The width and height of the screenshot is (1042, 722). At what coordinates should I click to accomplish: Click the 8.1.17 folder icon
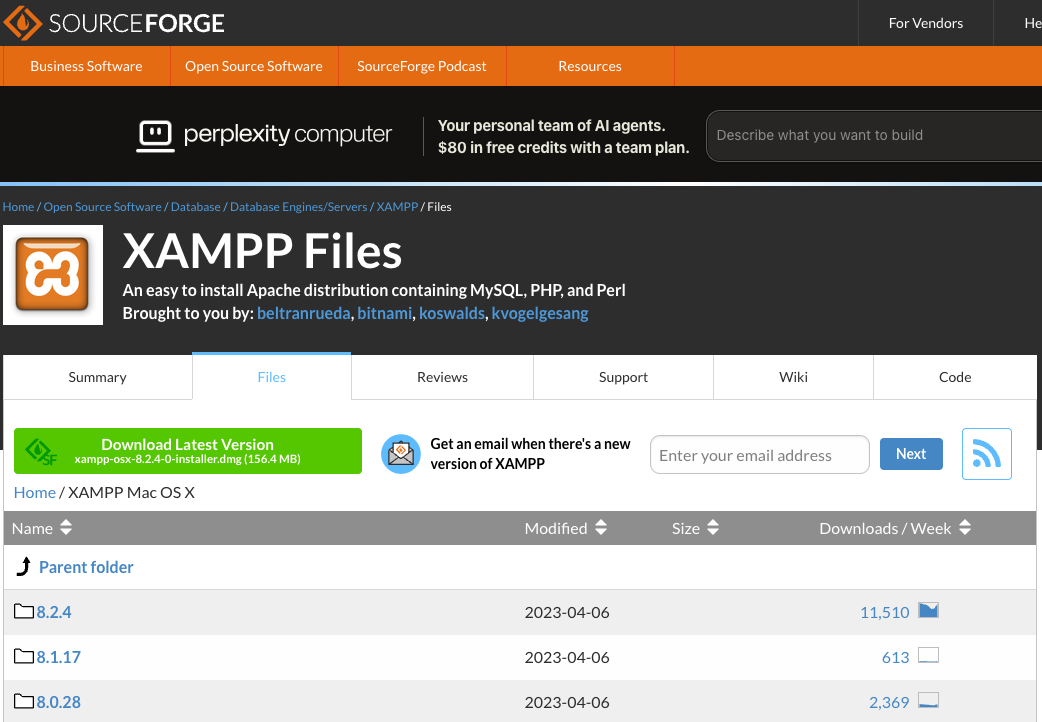pyautogui.click(x=24, y=657)
